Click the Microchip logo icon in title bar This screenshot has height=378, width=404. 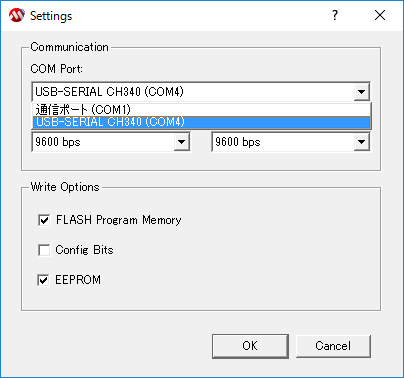click(x=17, y=15)
